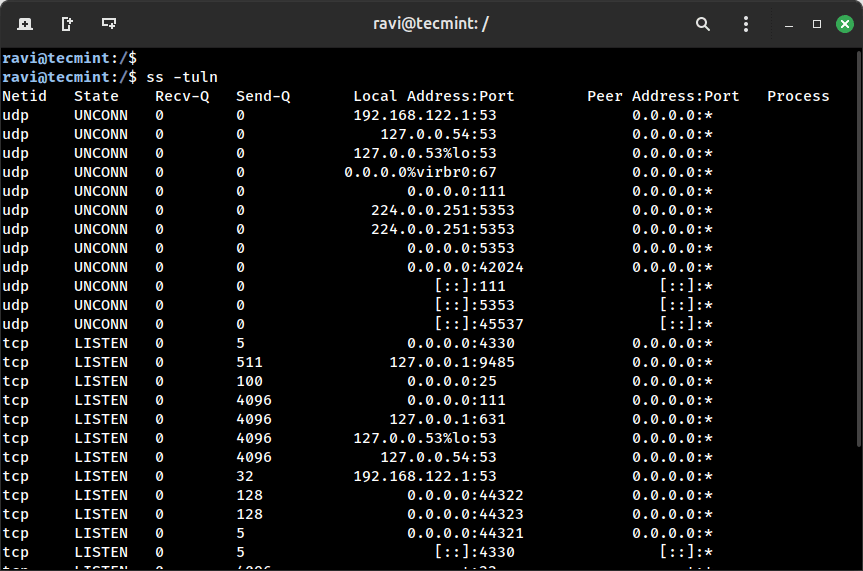Click the 127.0.0.1:631 local address
This screenshot has height=571, width=863.
tap(456, 419)
